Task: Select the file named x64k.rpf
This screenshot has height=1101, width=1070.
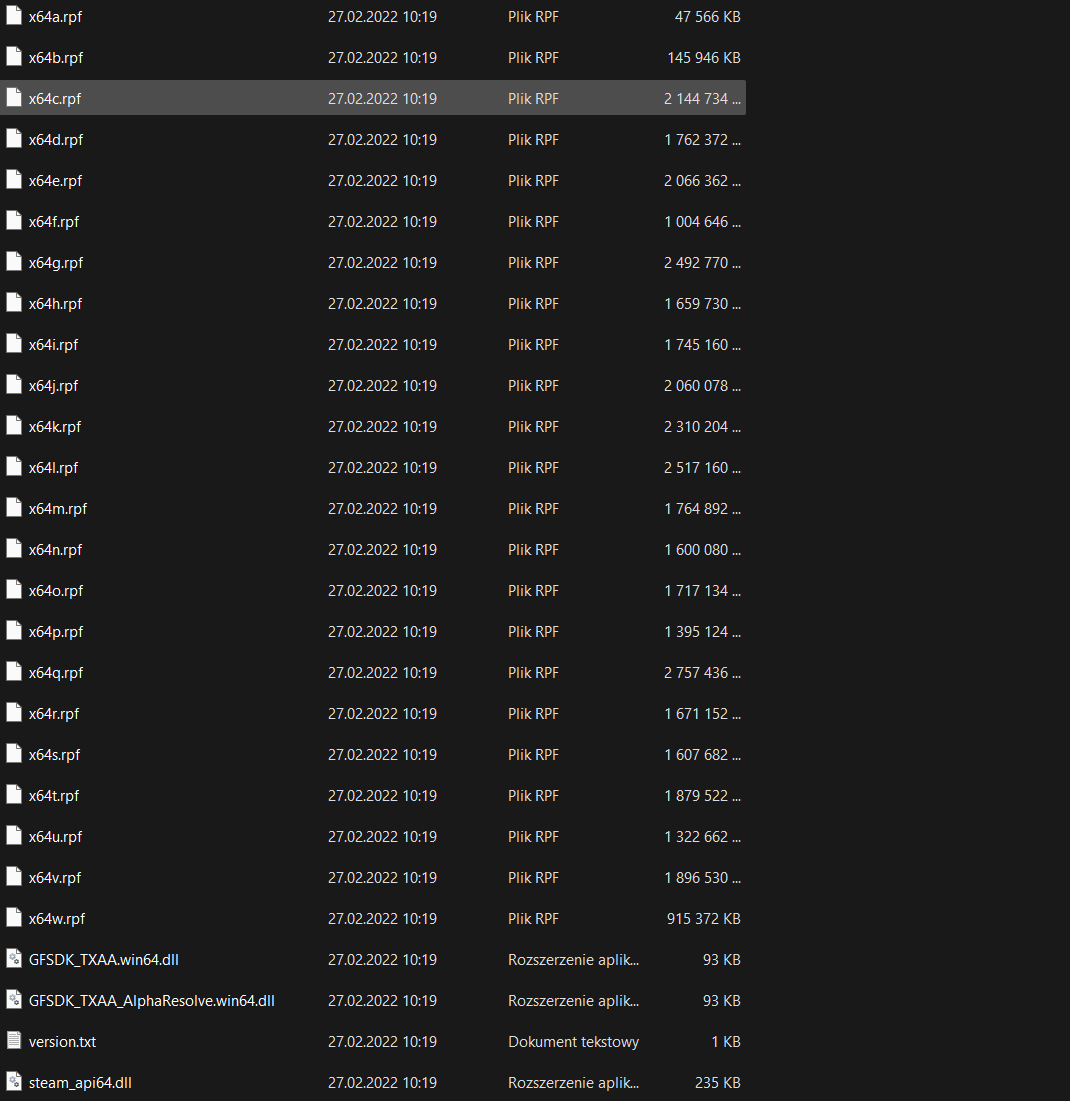Action: pos(55,427)
